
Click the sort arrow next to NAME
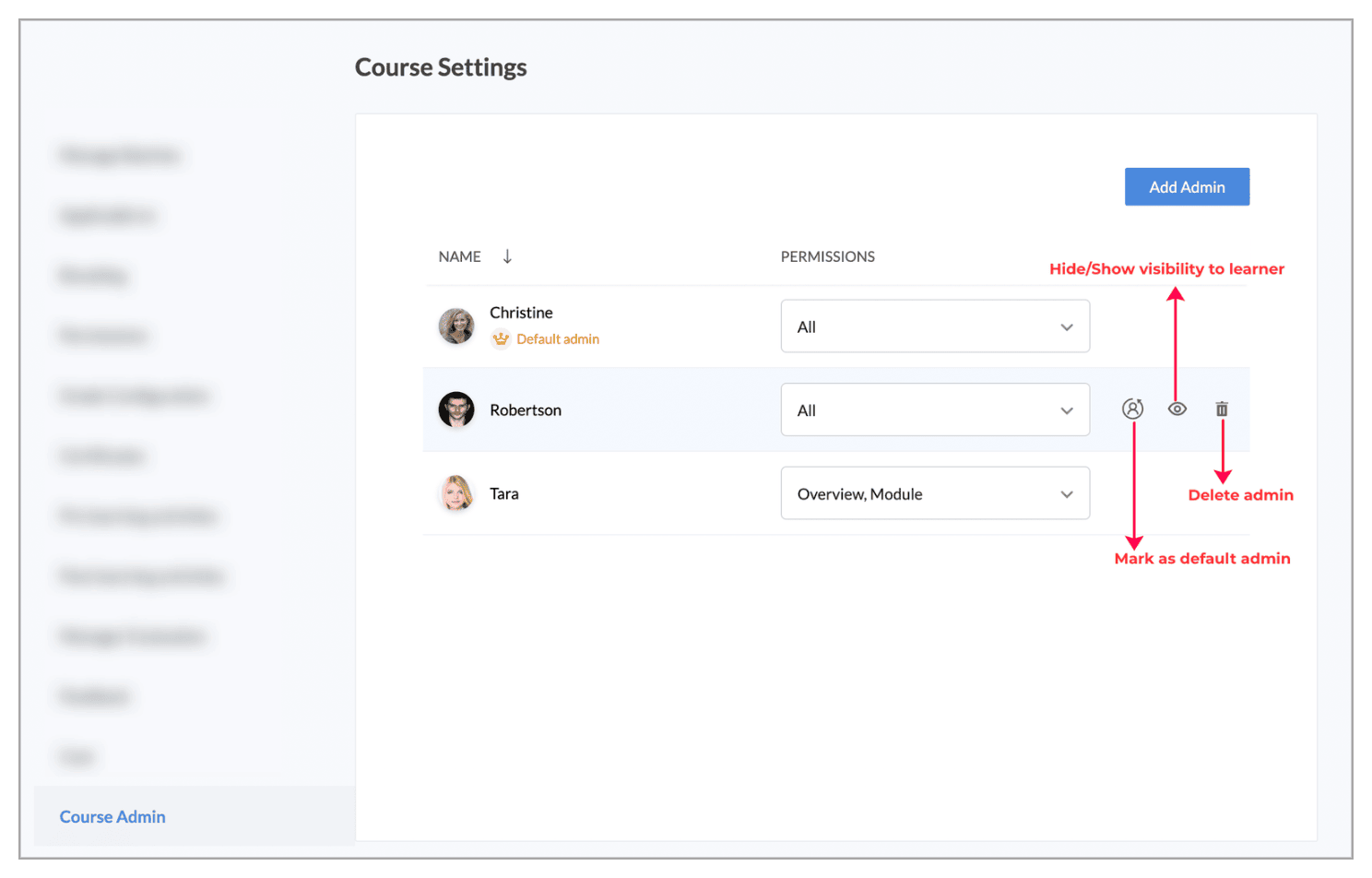(507, 256)
